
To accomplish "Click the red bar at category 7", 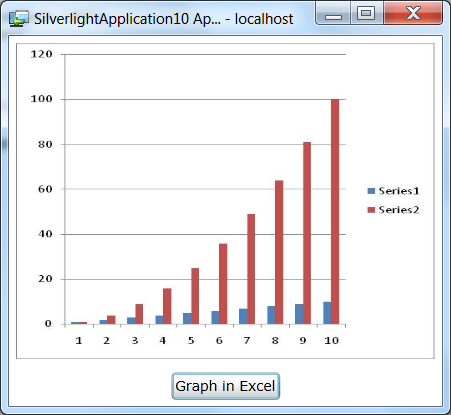I will 251,269.
